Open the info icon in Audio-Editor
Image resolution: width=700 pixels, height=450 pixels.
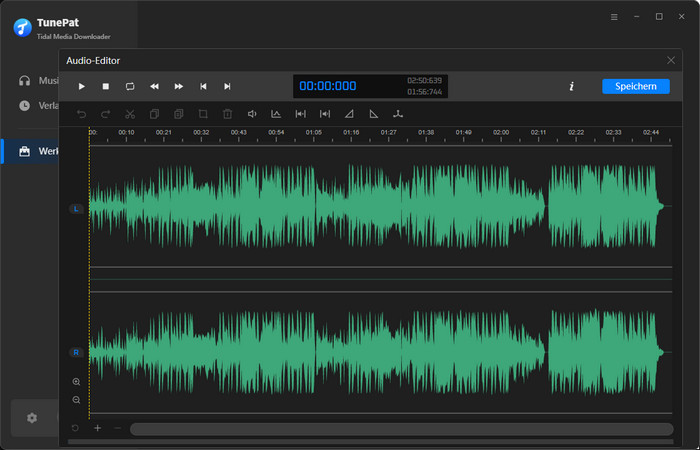(x=571, y=87)
